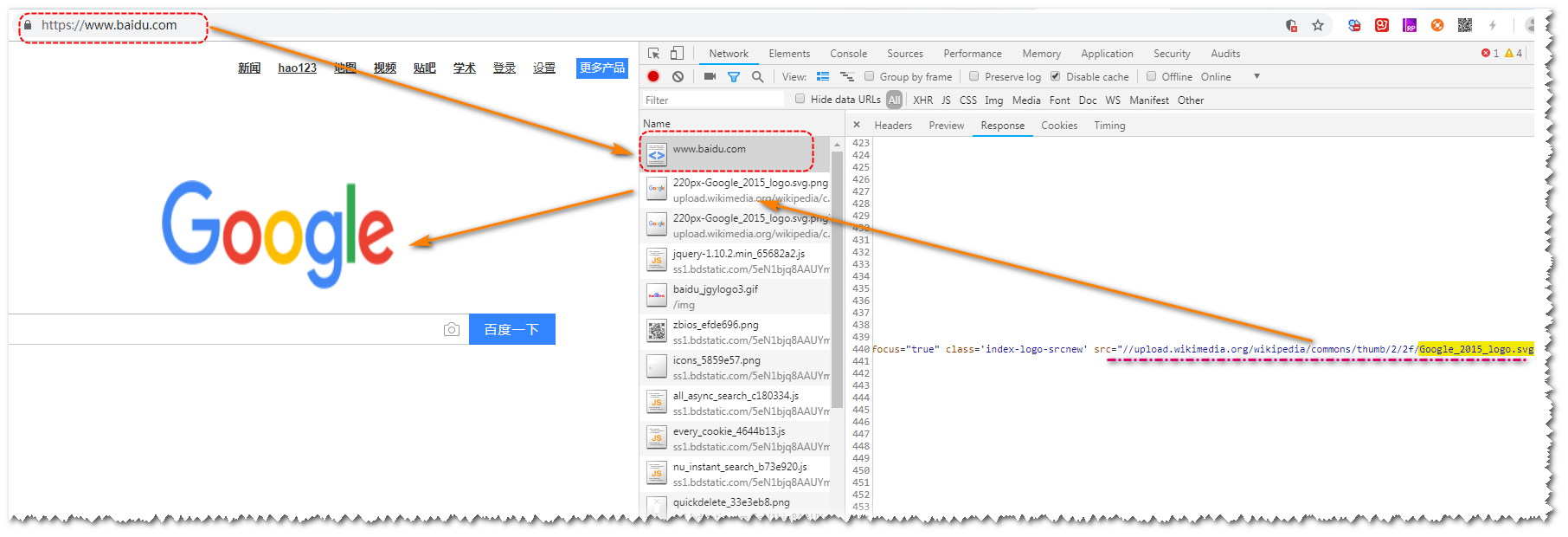Check the Hide data URLs checkbox

800,99
